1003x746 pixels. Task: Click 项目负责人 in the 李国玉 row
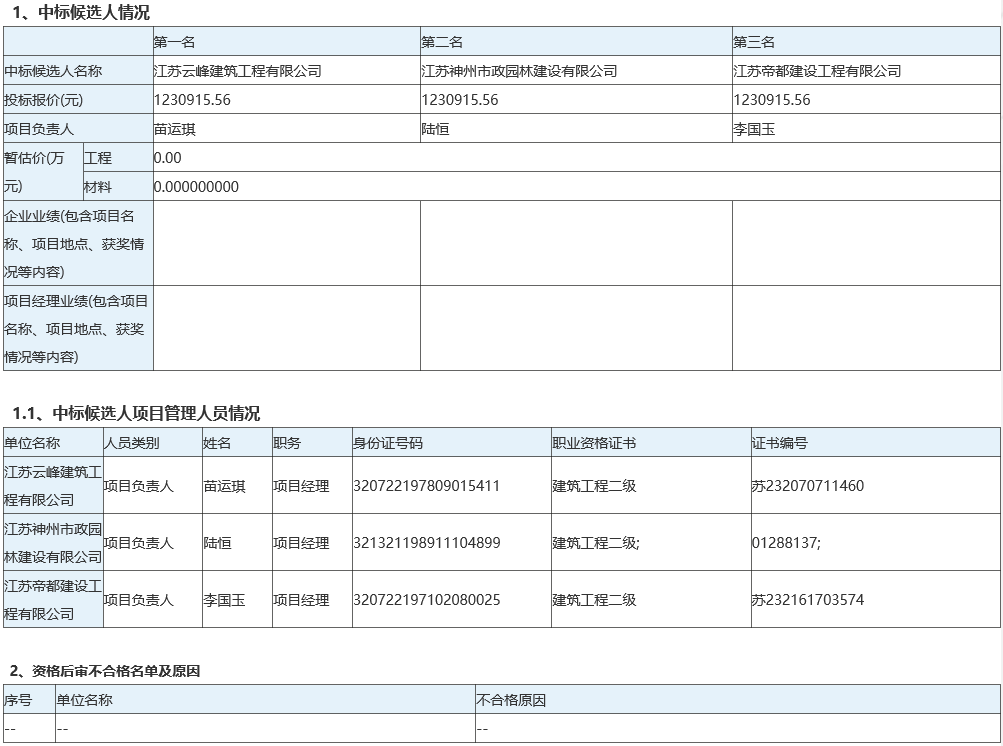(x=138, y=599)
